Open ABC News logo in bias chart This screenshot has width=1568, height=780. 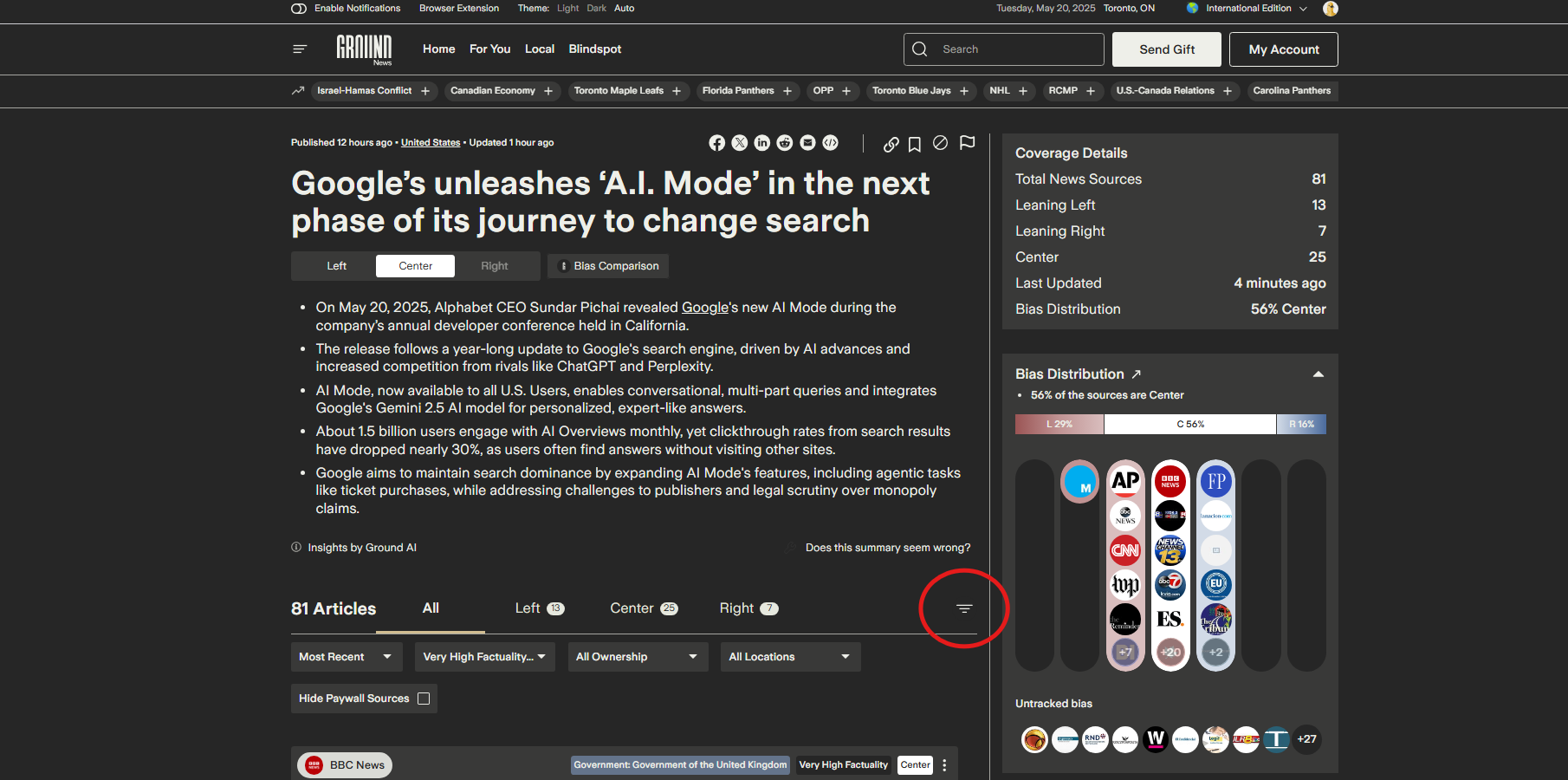point(1125,516)
